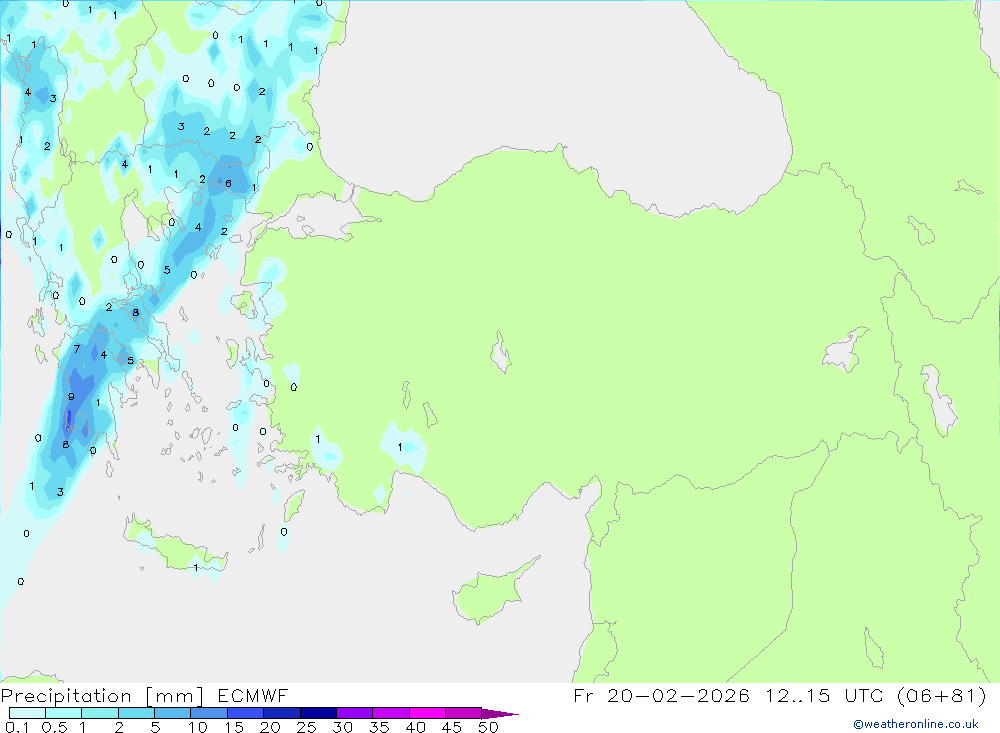Viewport: 1000px width, 733px height.
Task: Pick the 10–15 mm cornflower blue legend swatch
Action: pyautogui.click(x=209, y=713)
